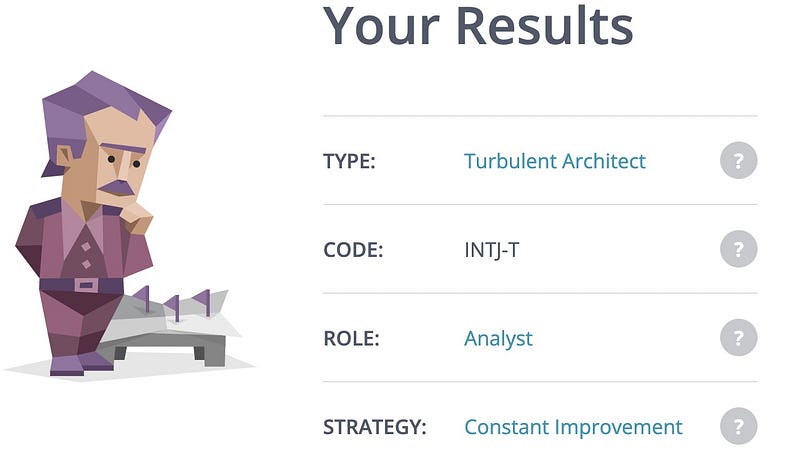Click the ROLE: row label
800x459 pixels.
pyautogui.click(x=352, y=338)
